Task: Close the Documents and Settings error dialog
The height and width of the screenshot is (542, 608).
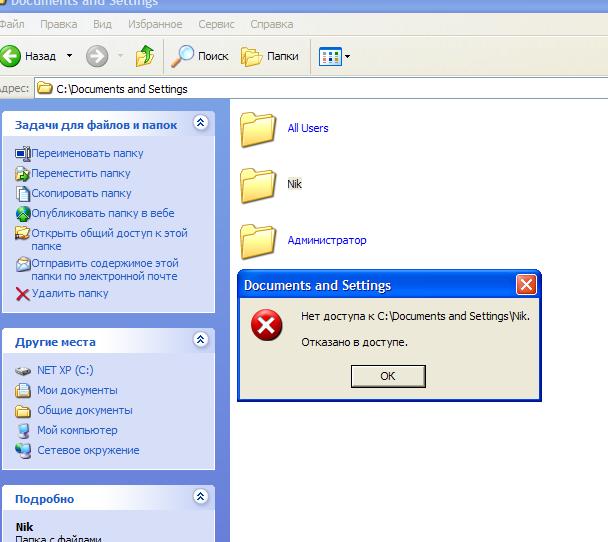Action: tap(526, 285)
